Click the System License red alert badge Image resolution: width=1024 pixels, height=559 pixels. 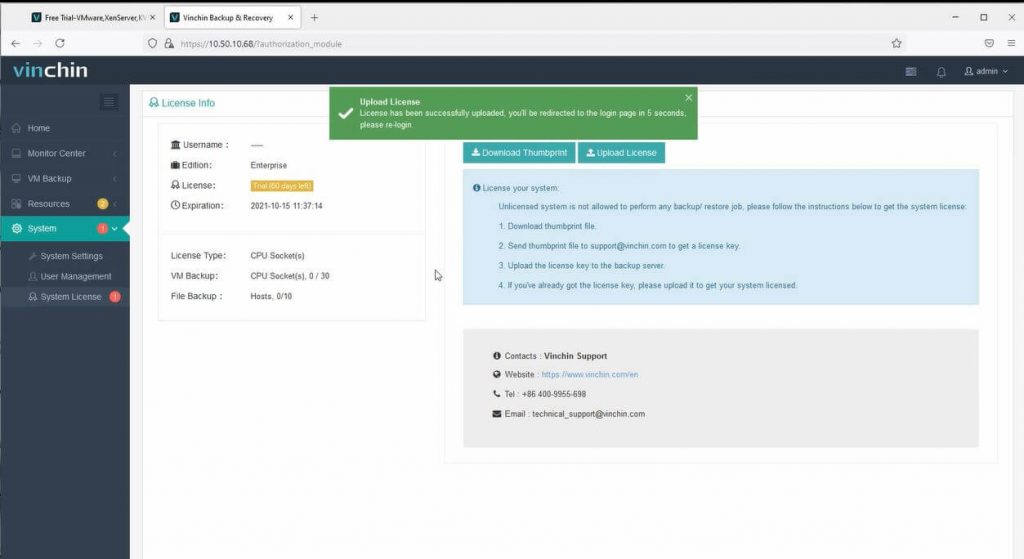point(115,296)
